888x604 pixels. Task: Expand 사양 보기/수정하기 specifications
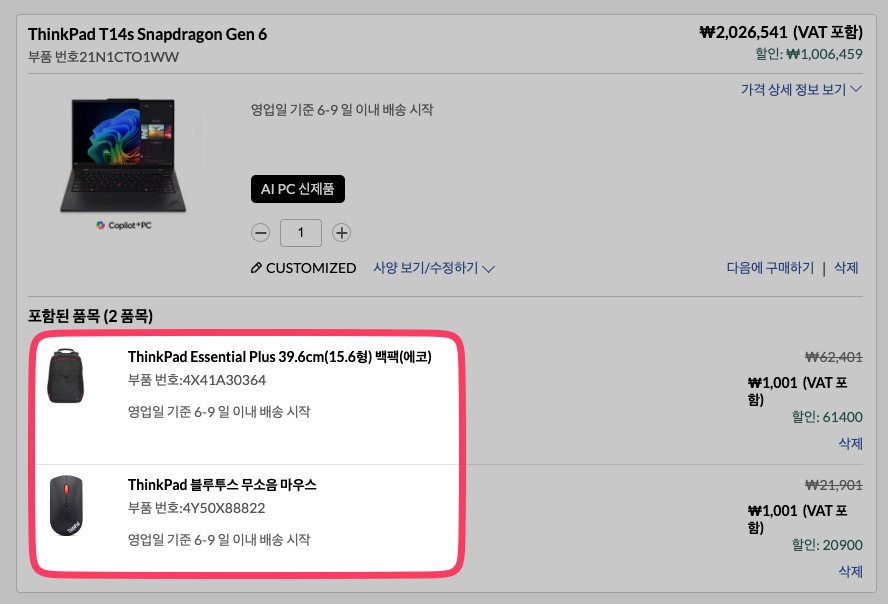pos(434,268)
